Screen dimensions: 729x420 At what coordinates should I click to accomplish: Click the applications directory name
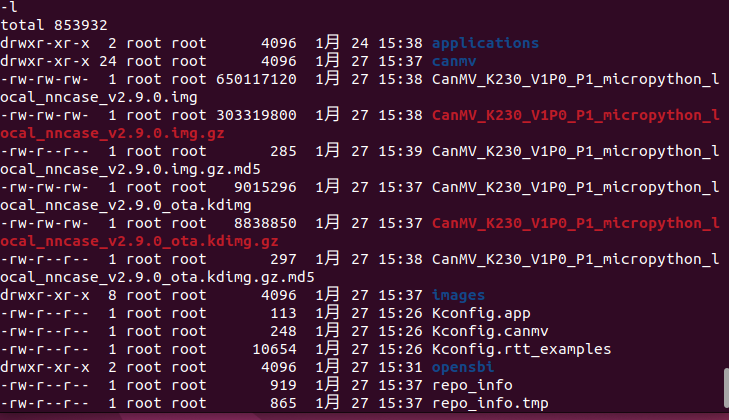485,43
